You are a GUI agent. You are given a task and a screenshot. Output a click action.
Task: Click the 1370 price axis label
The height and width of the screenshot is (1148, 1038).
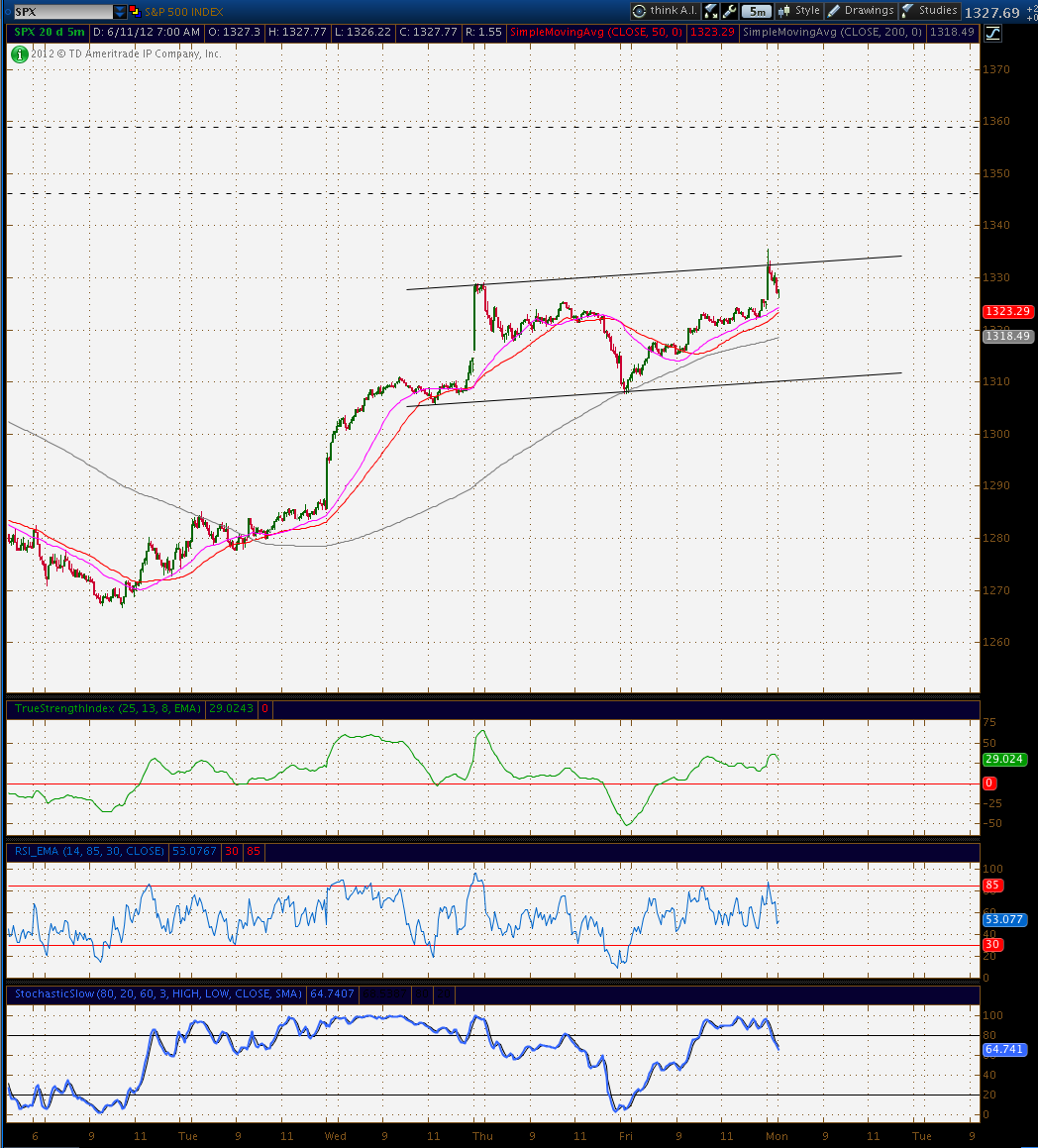(995, 69)
